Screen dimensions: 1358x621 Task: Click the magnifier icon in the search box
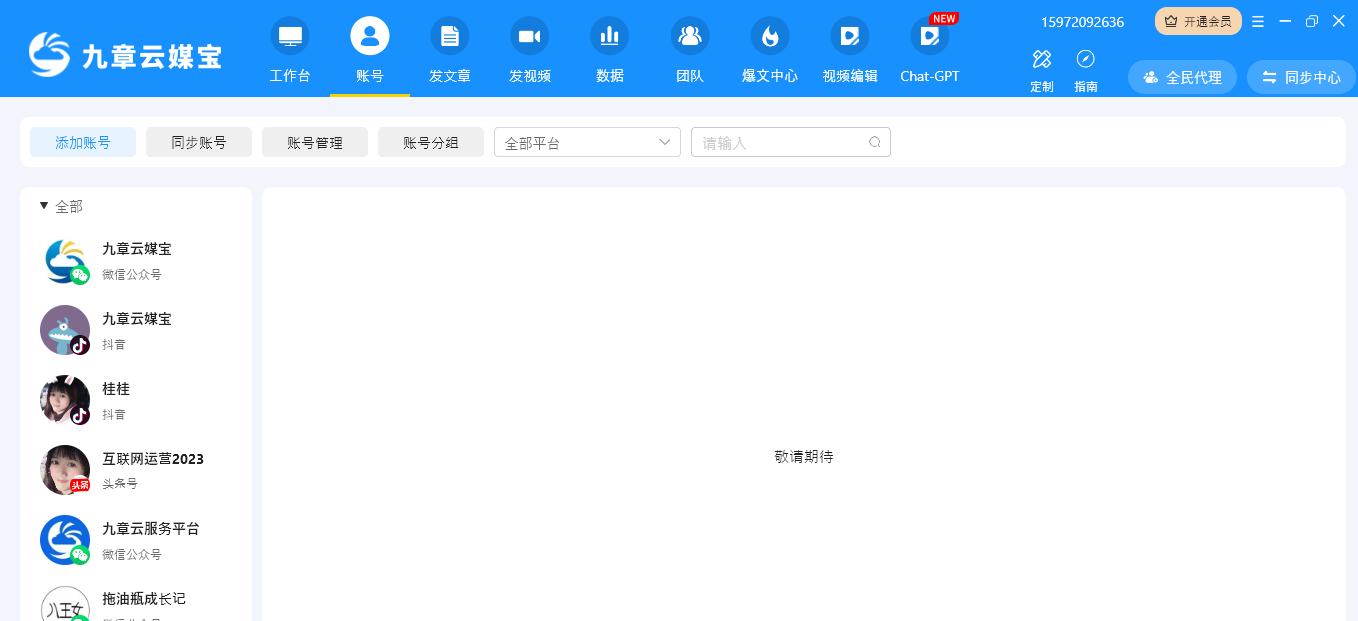(875, 142)
